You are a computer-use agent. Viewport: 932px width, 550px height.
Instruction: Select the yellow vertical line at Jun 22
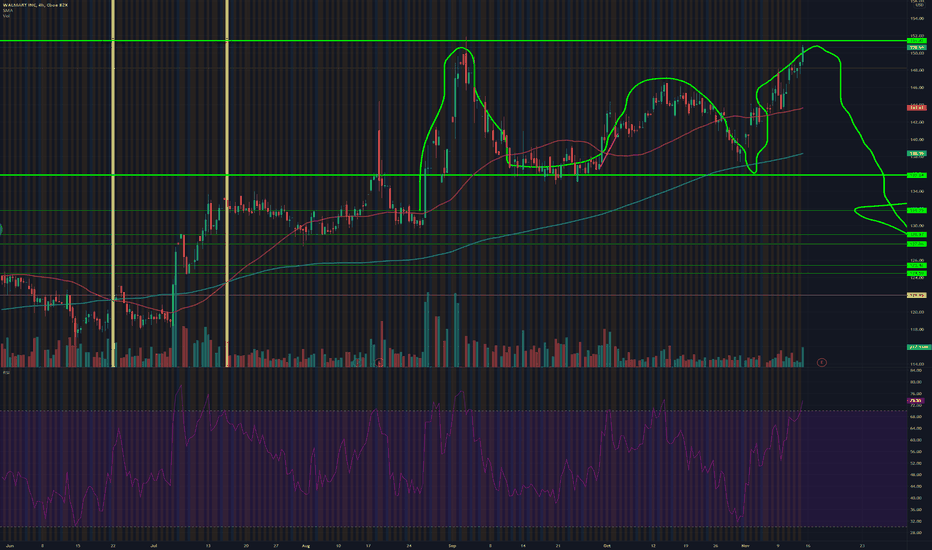(113, 183)
